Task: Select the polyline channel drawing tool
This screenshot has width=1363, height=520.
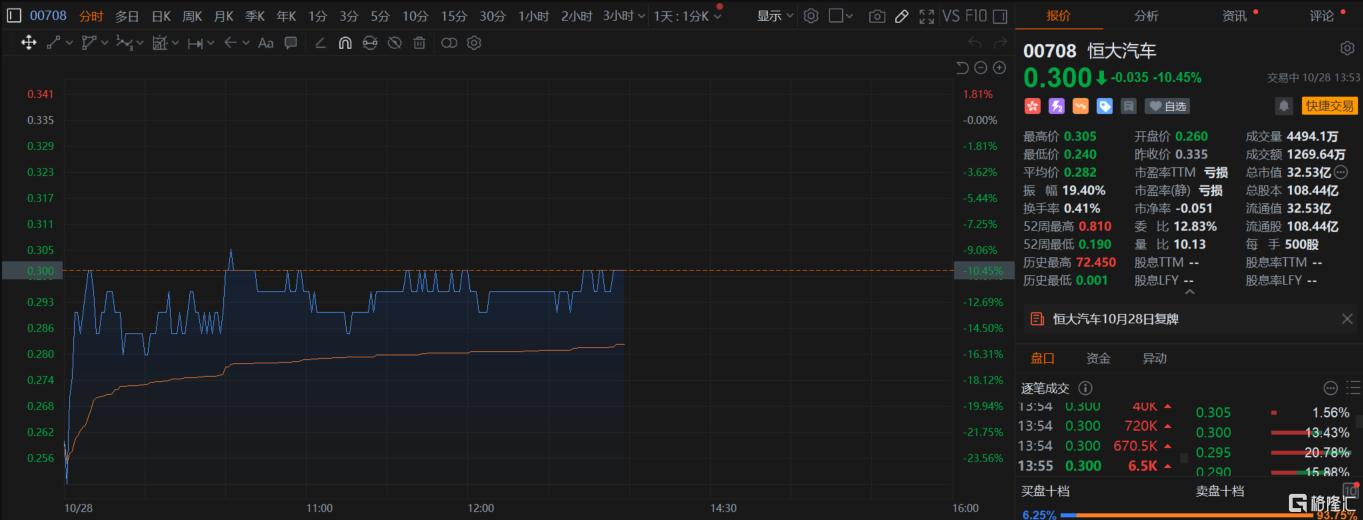Action: click(x=89, y=43)
